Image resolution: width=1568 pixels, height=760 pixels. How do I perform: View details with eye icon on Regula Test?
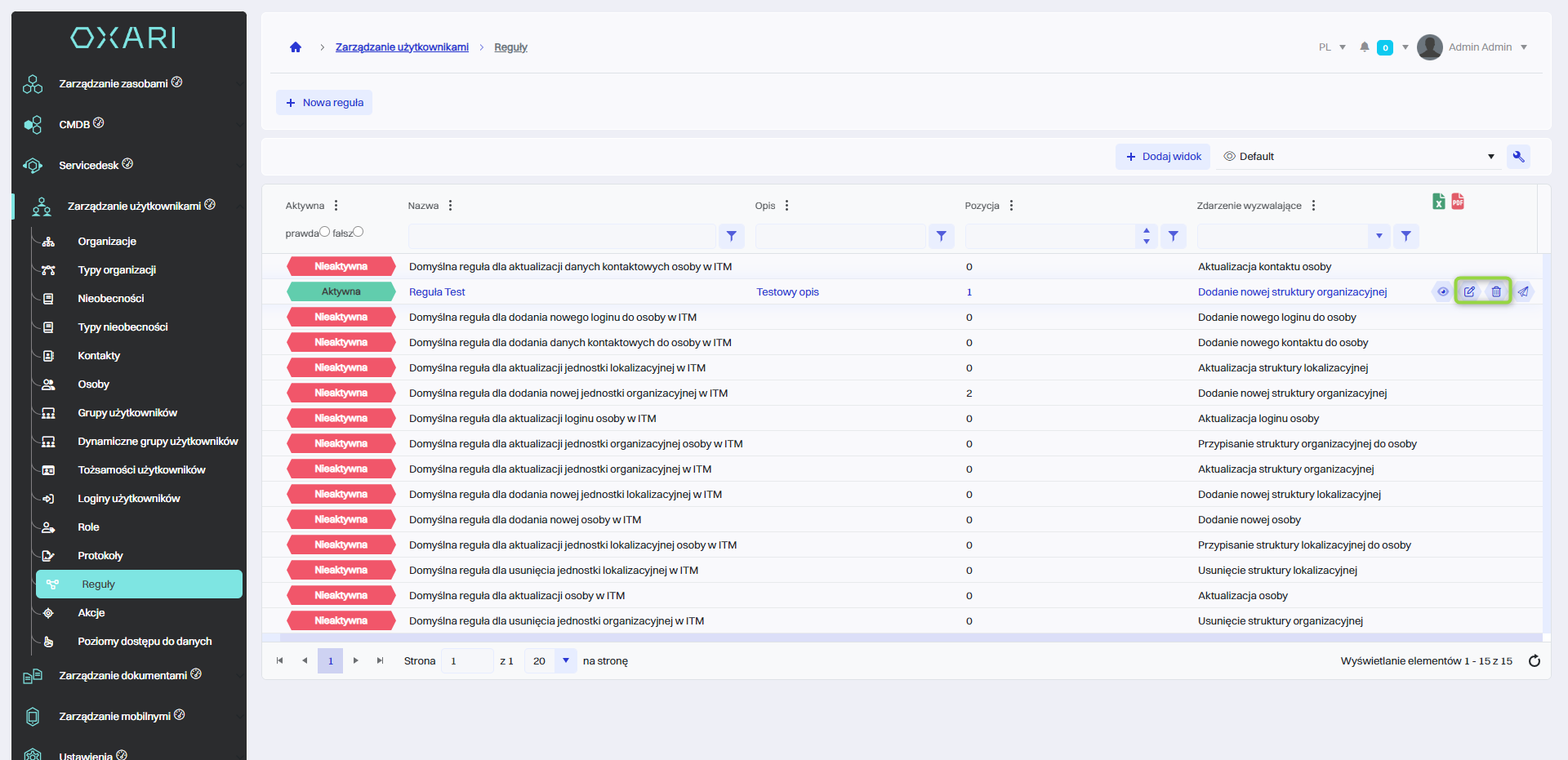(x=1443, y=291)
